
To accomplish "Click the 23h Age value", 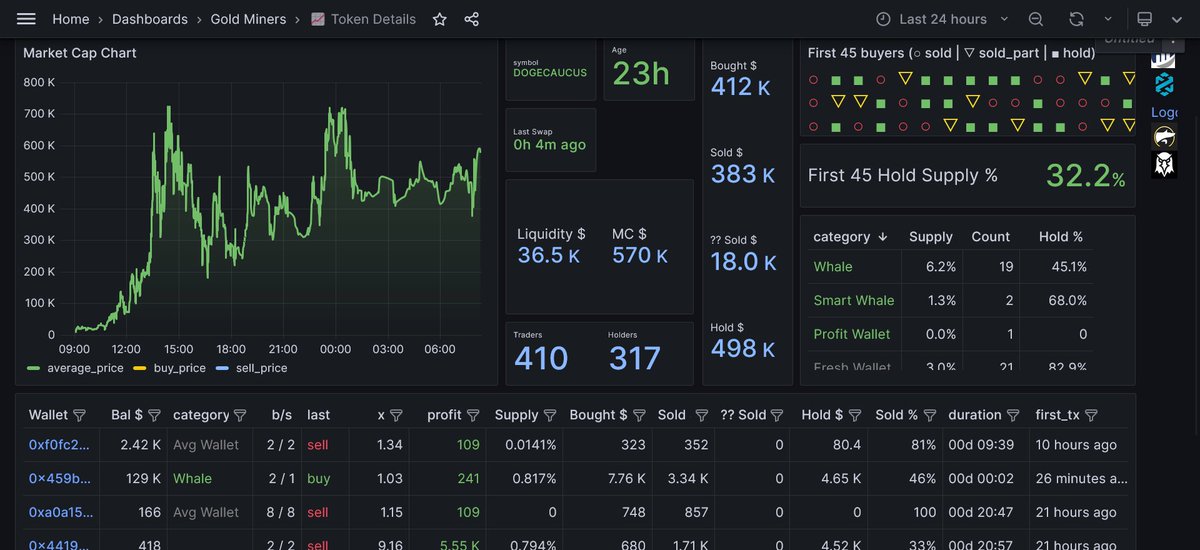I will point(641,73).
